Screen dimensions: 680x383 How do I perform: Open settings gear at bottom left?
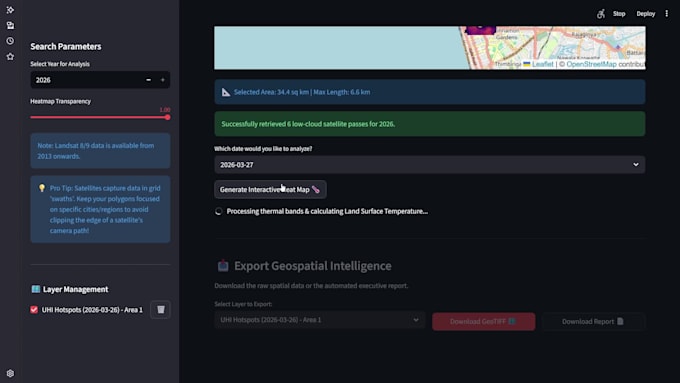coord(10,373)
